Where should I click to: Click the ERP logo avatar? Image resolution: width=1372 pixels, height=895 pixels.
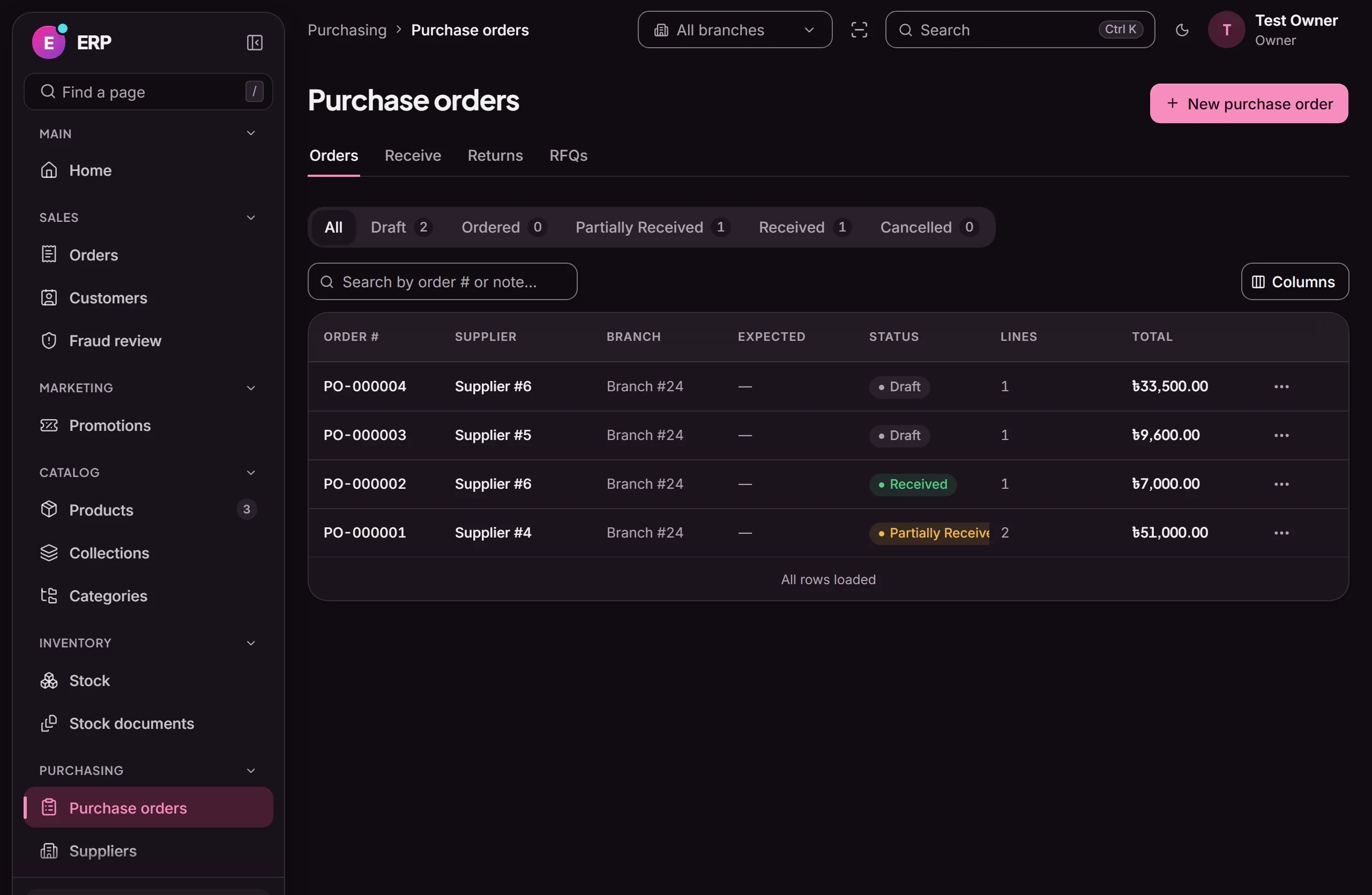[48, 42]
